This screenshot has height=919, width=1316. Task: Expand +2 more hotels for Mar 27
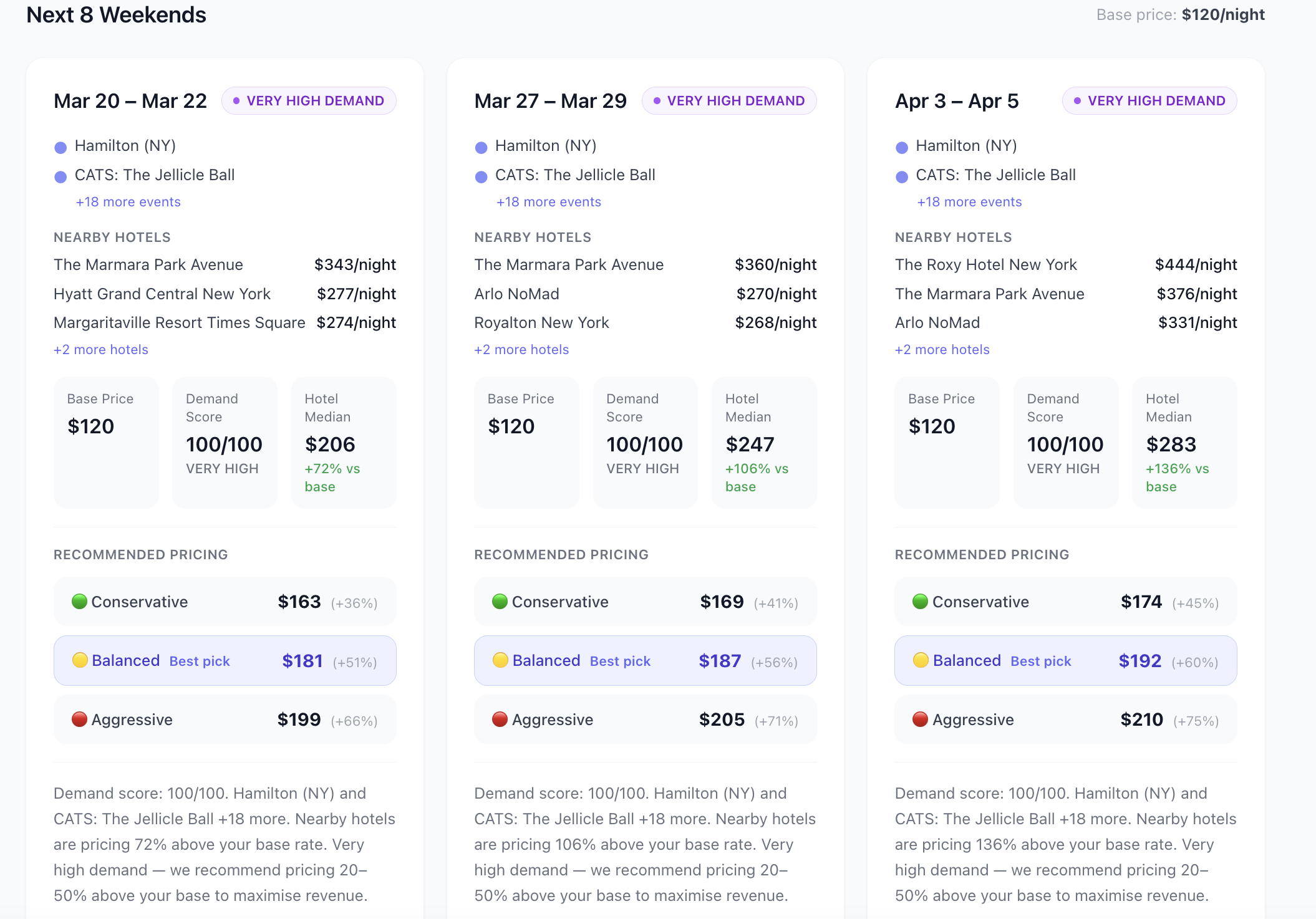pyautogui.click(x=521, y=349)
